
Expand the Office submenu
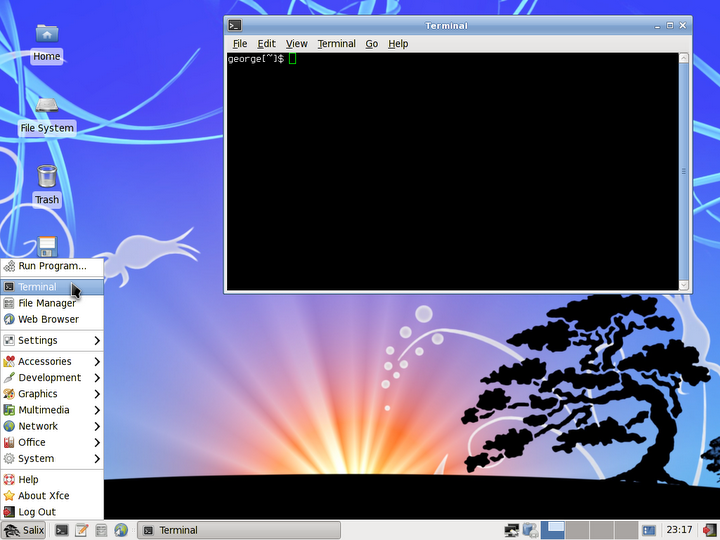point(52,442)
